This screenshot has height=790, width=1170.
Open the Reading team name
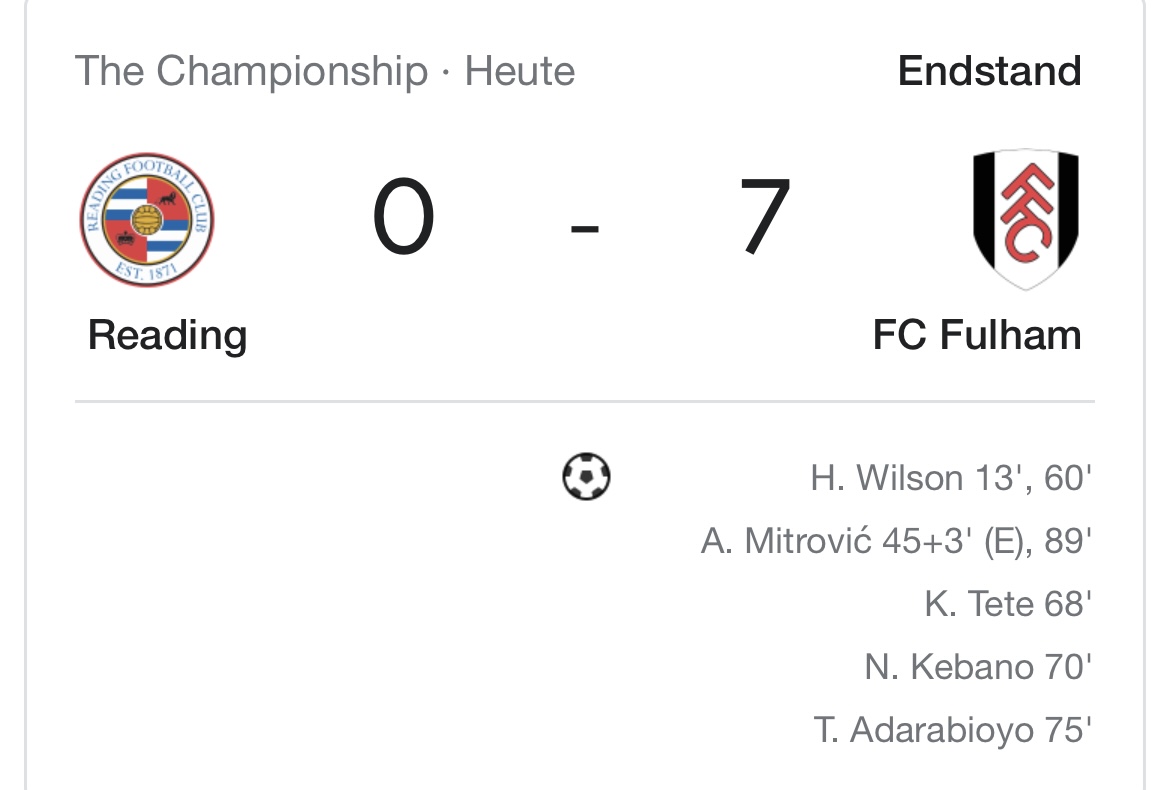(x=167, y=335)
